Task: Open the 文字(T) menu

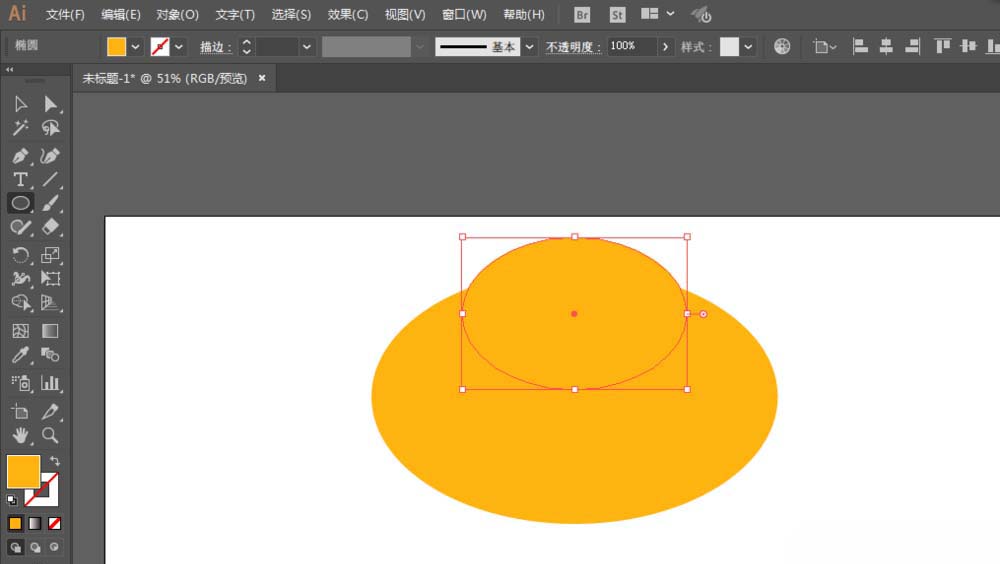Action: pyautogui.click(x=235, y=14)
